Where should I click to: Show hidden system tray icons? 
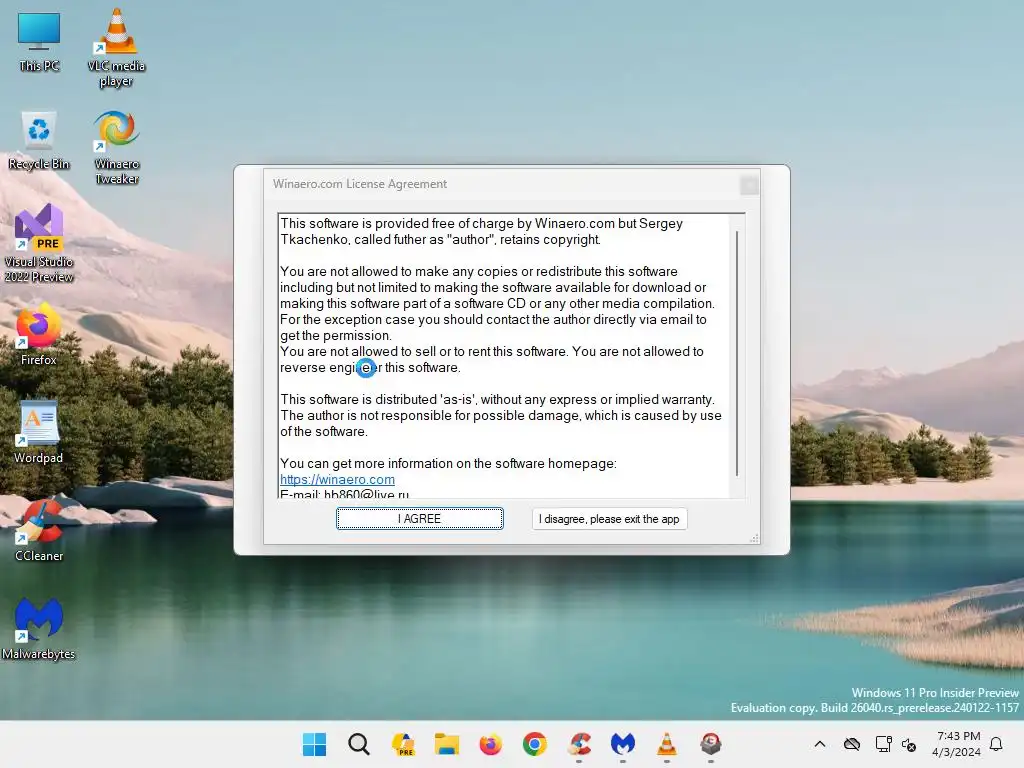click(x=820, y=744)
